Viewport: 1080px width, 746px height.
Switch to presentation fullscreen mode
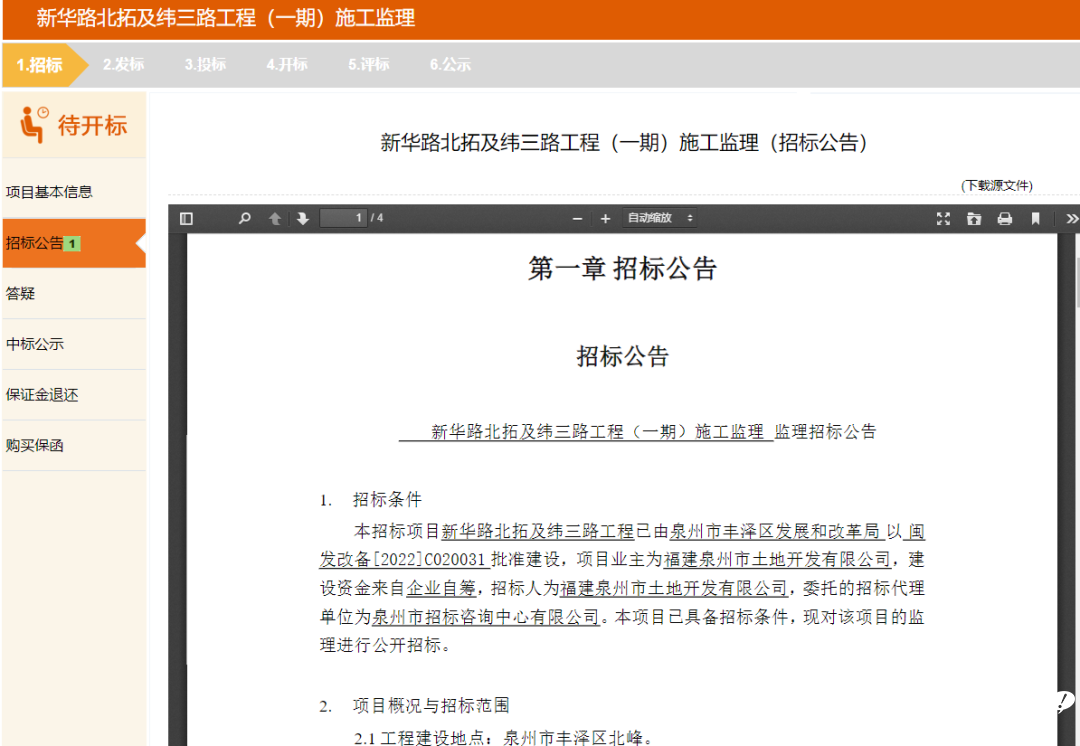point(942,218)
